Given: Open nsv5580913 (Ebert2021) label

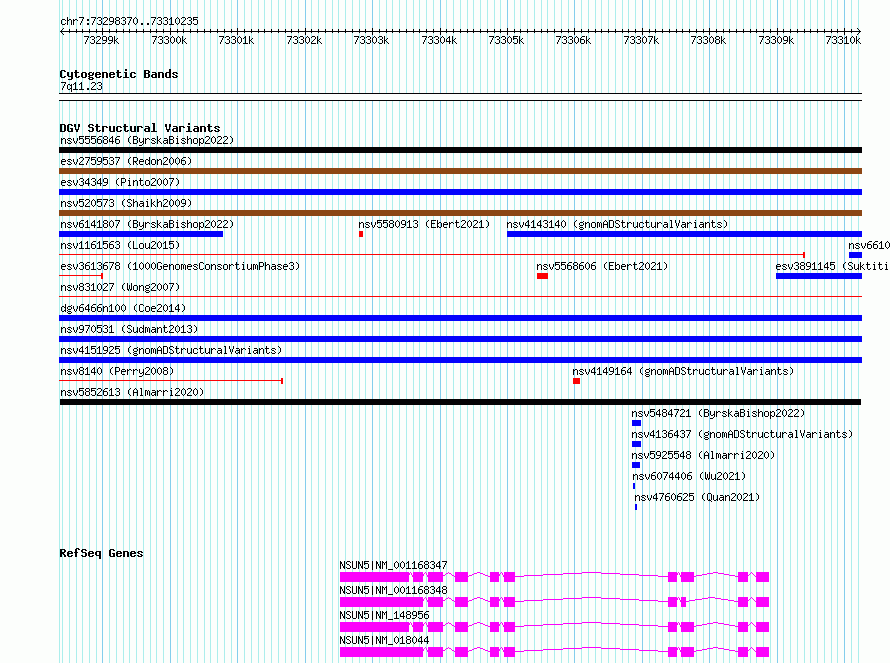Looking at the screenshot, I should click(424, 224).
